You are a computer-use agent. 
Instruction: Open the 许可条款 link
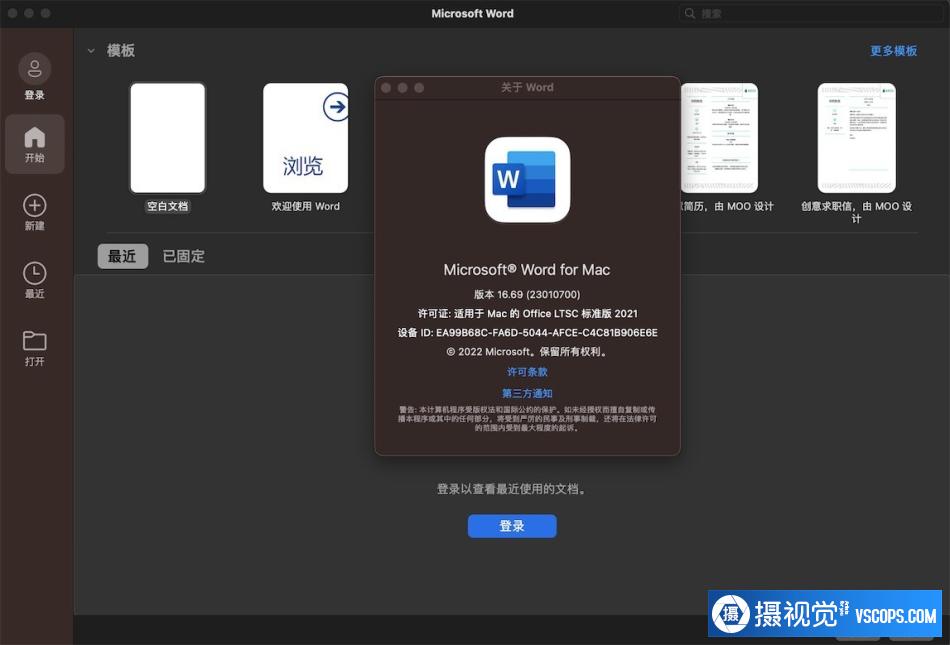[x=527, y=372]
